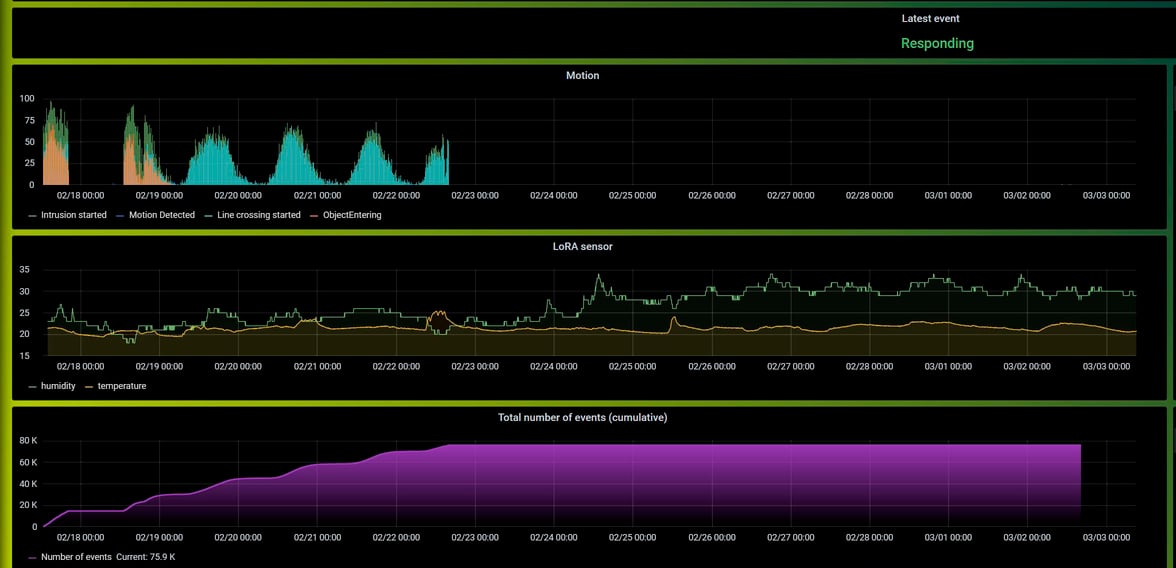This screenshot has height=568, width=1176.
Task: Click the green Responding status text
Action: click(937, 44)
